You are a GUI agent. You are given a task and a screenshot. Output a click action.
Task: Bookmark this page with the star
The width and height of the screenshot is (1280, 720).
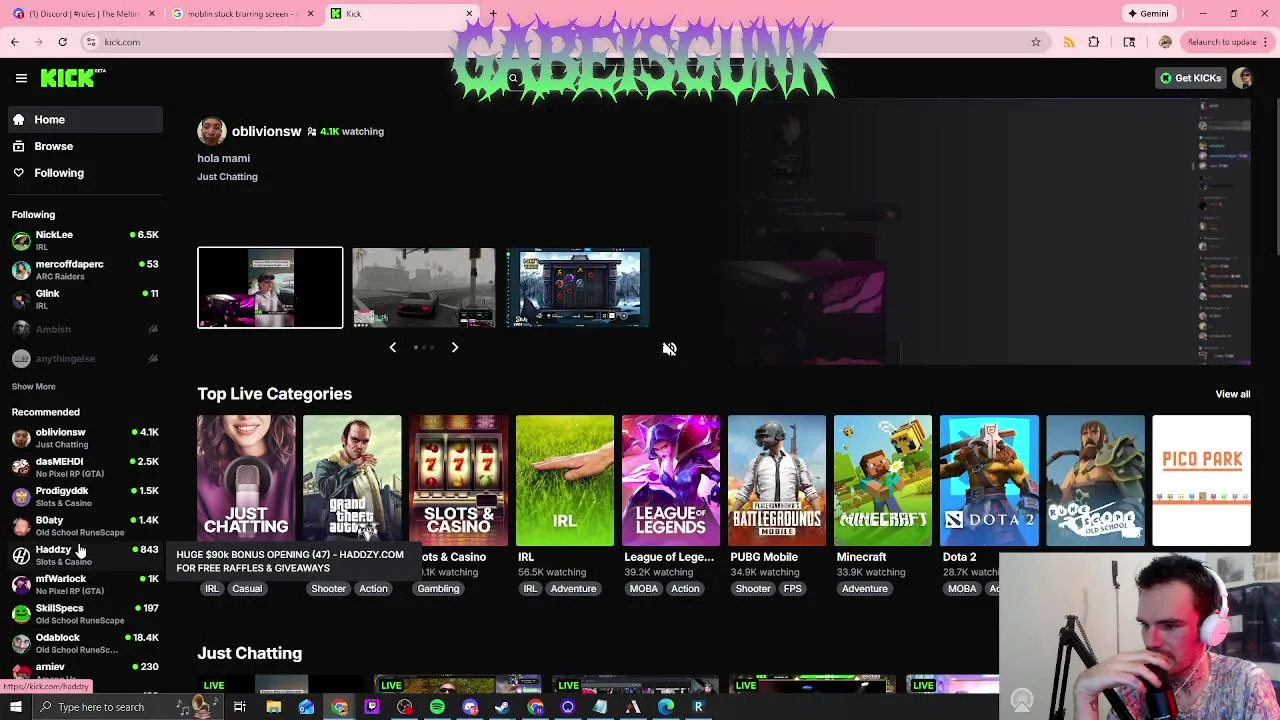pos(1036,42)
